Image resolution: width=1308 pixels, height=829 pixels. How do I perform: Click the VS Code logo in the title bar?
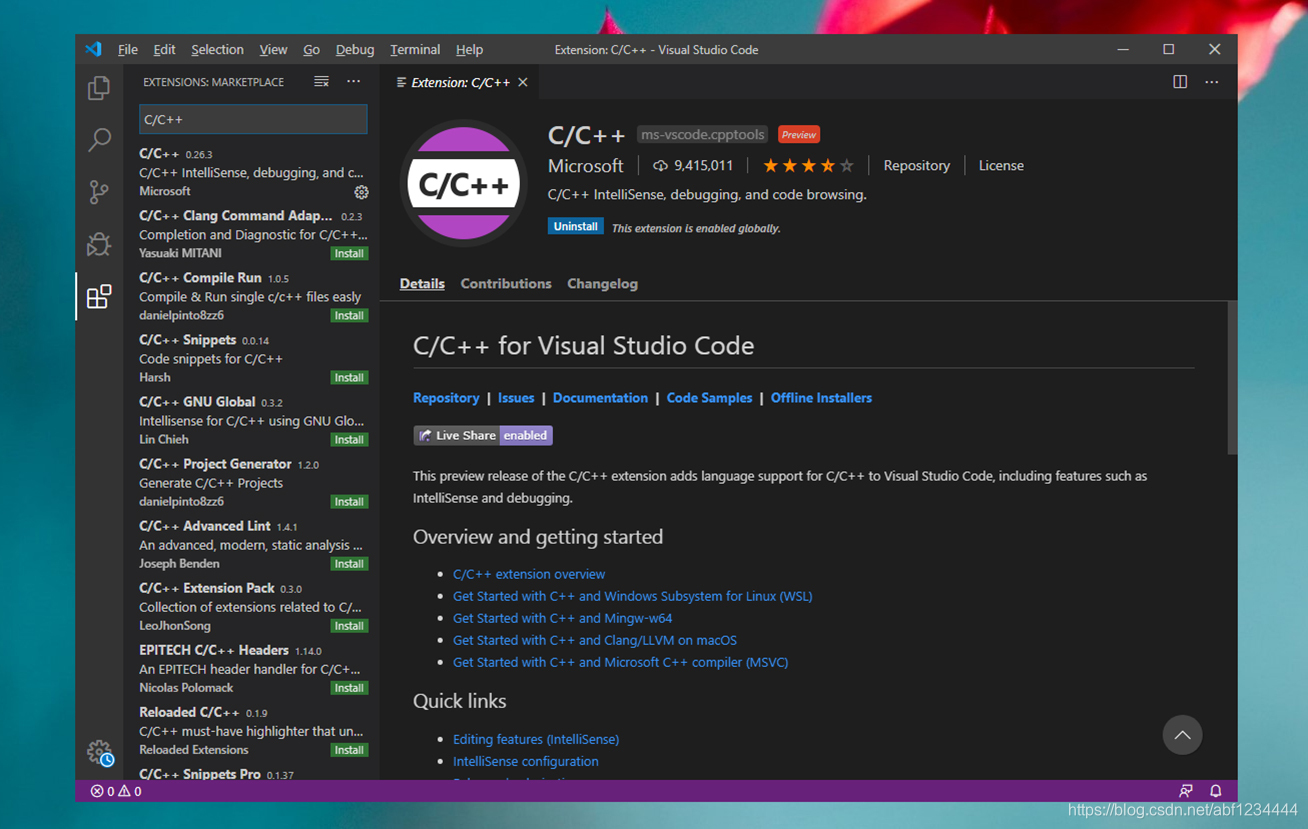coord(94,49)
